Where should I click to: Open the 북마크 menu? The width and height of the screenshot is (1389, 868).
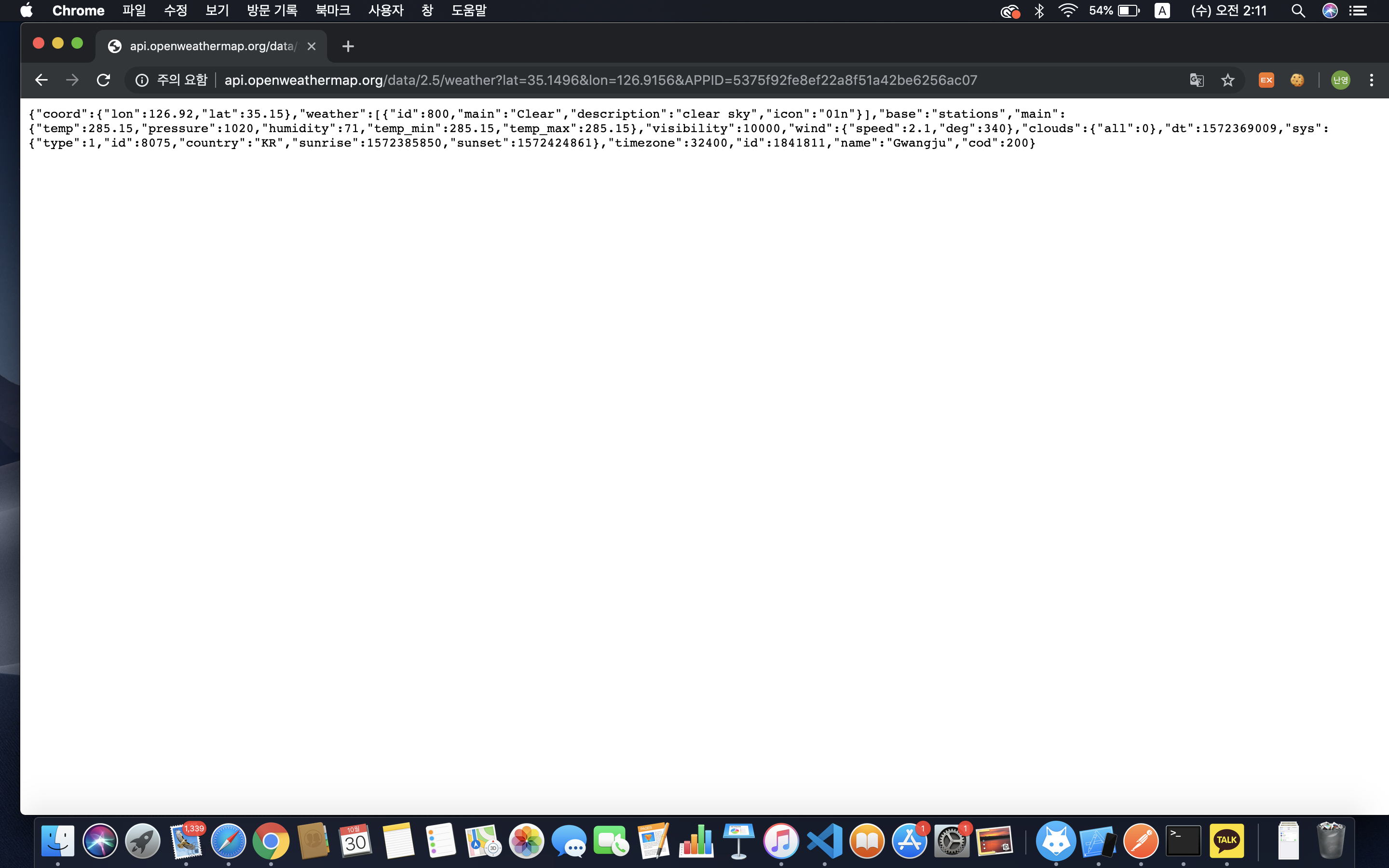(332, 10)
